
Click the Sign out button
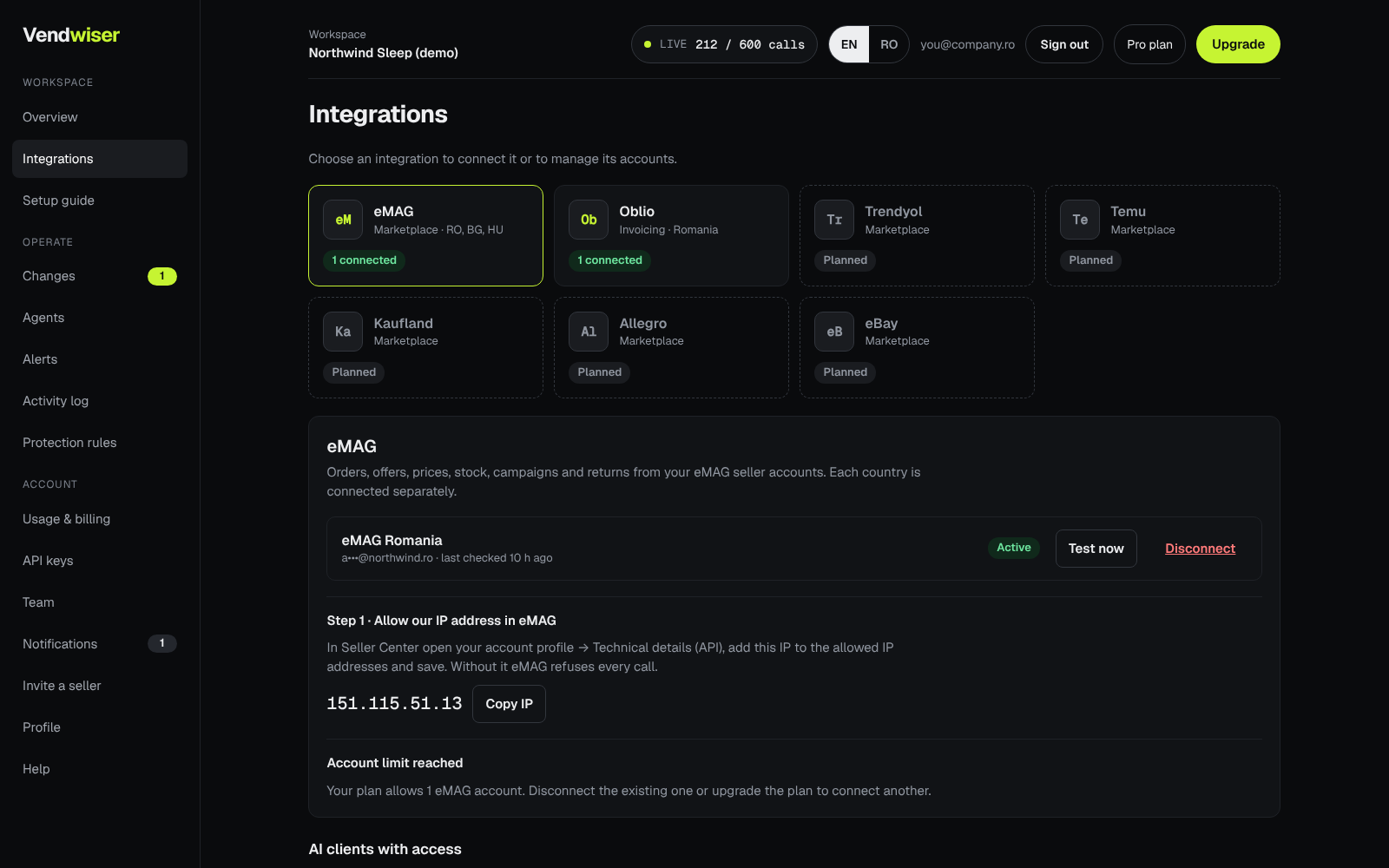click(x=1064, y=44)
